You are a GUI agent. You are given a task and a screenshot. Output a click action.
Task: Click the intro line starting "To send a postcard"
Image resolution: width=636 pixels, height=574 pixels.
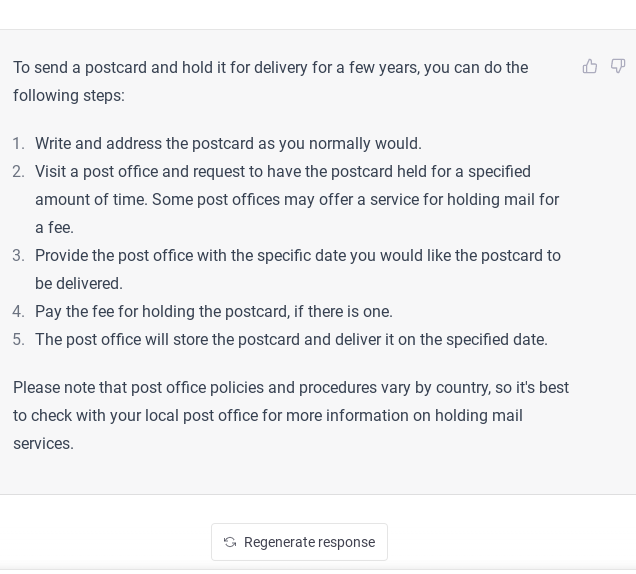pyautogui.click(x=270, y=68)
